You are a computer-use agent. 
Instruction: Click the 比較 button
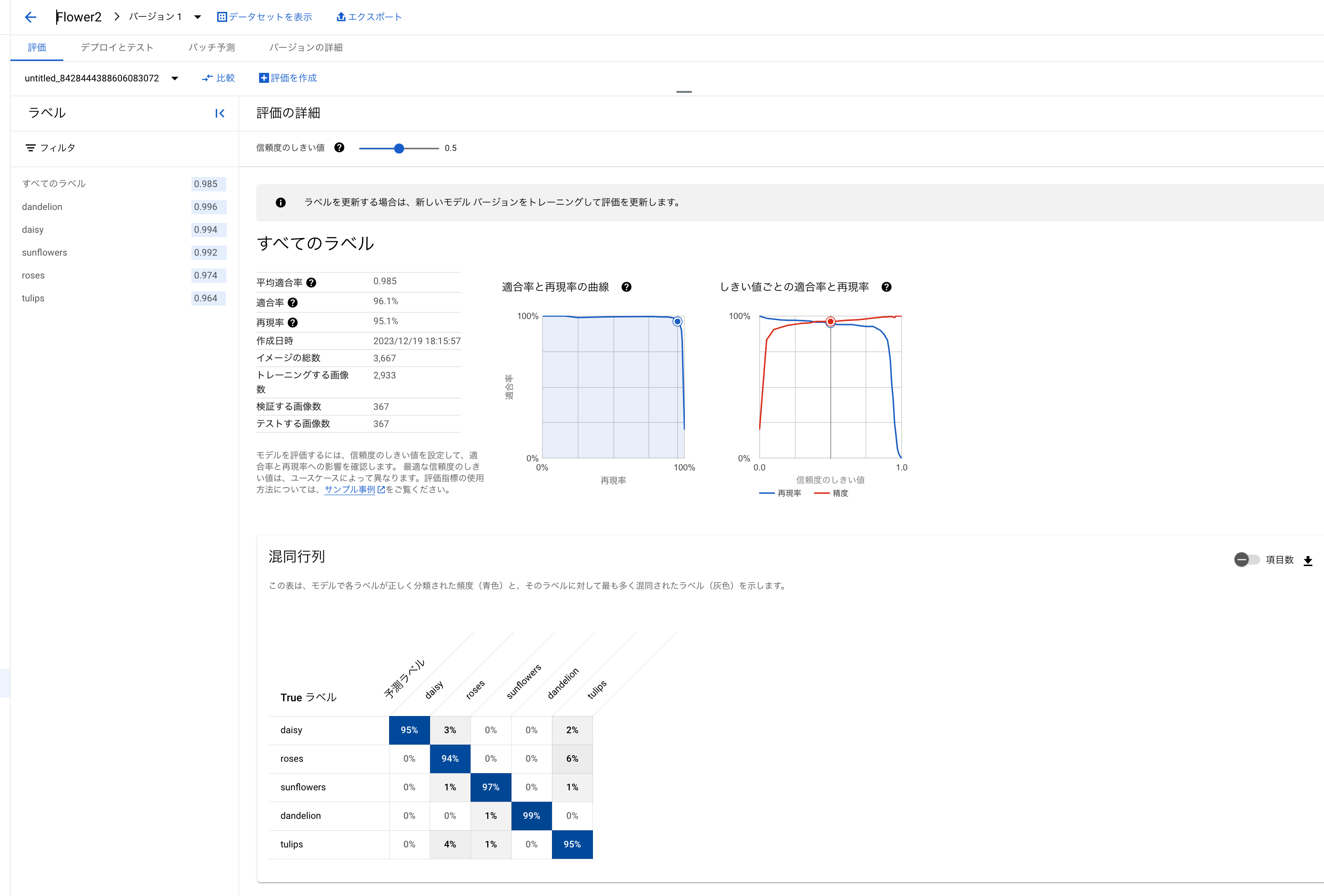pos(219,78)
